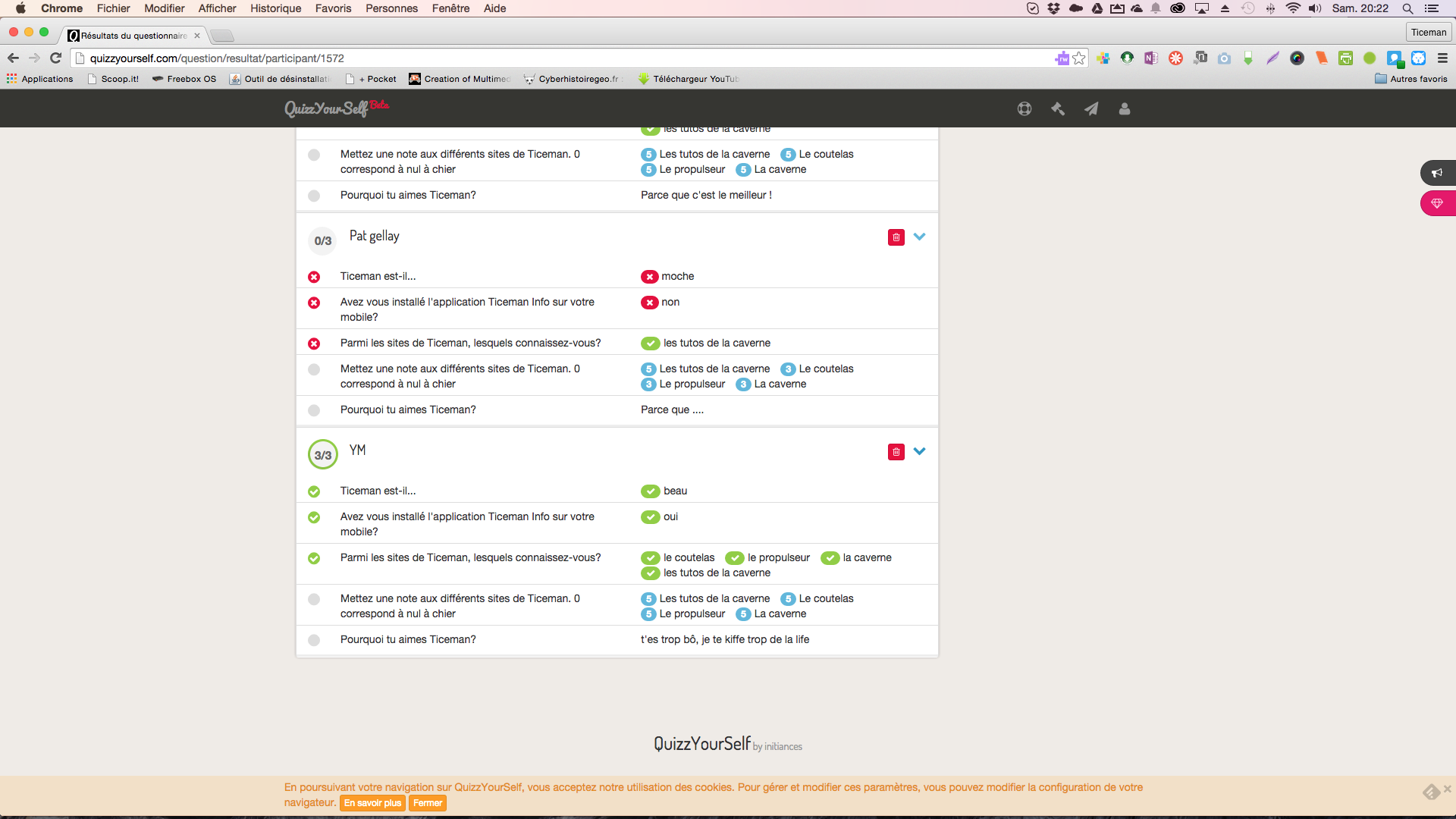Click the OneNote extension icon
The image size is (1456, 819).
coord(1151,58)
